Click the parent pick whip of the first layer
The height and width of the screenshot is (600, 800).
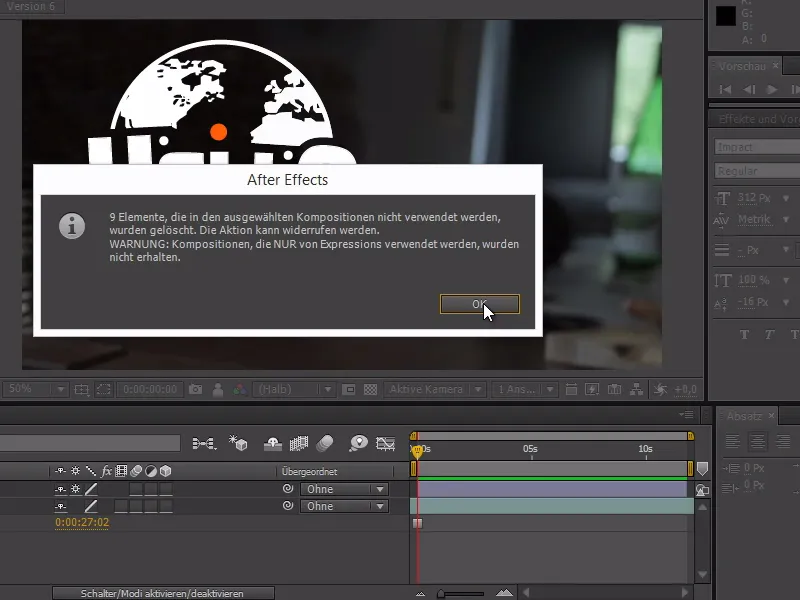(x=287, y=490)
